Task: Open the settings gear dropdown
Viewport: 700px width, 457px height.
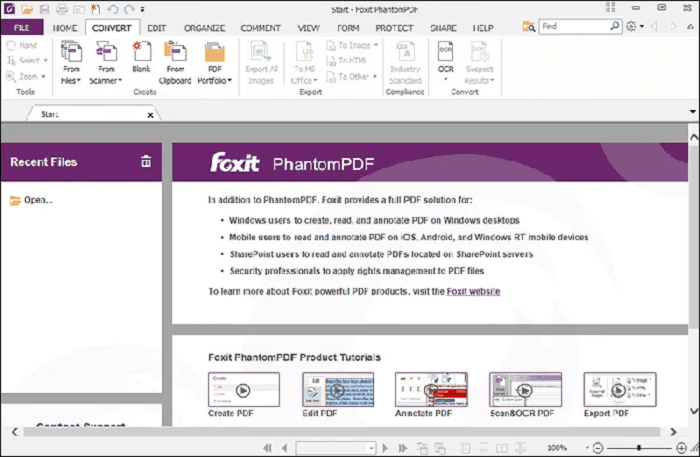Action: click(642, 26)
